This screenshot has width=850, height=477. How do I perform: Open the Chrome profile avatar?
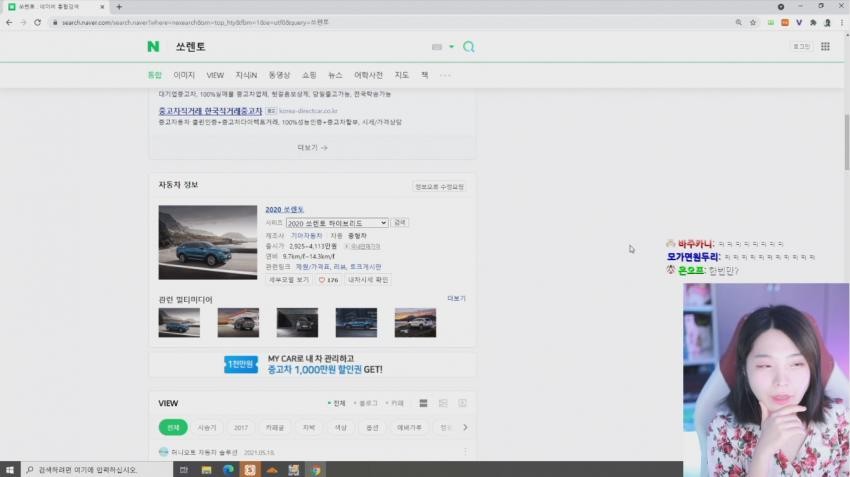point(827,22)
